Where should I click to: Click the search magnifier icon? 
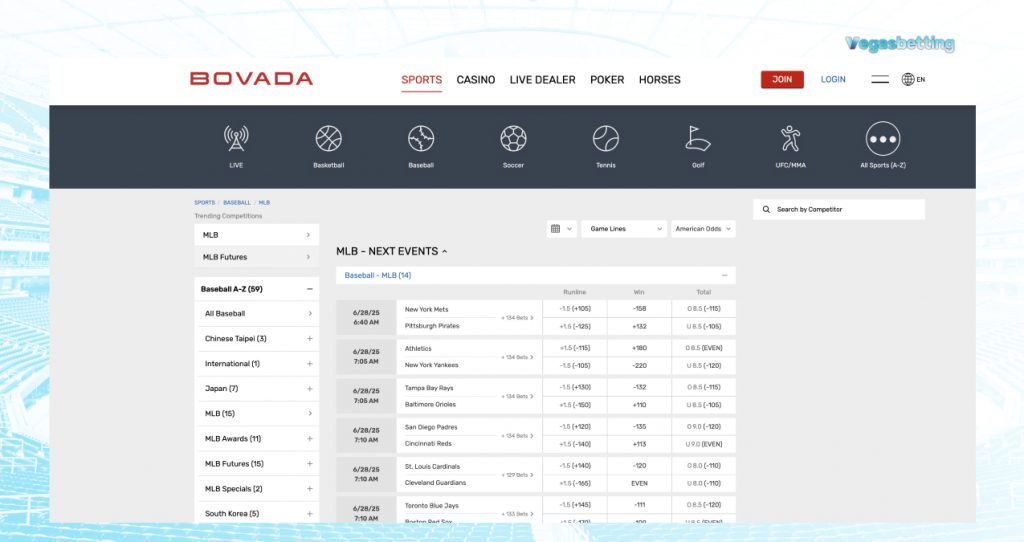pos(766,210)
